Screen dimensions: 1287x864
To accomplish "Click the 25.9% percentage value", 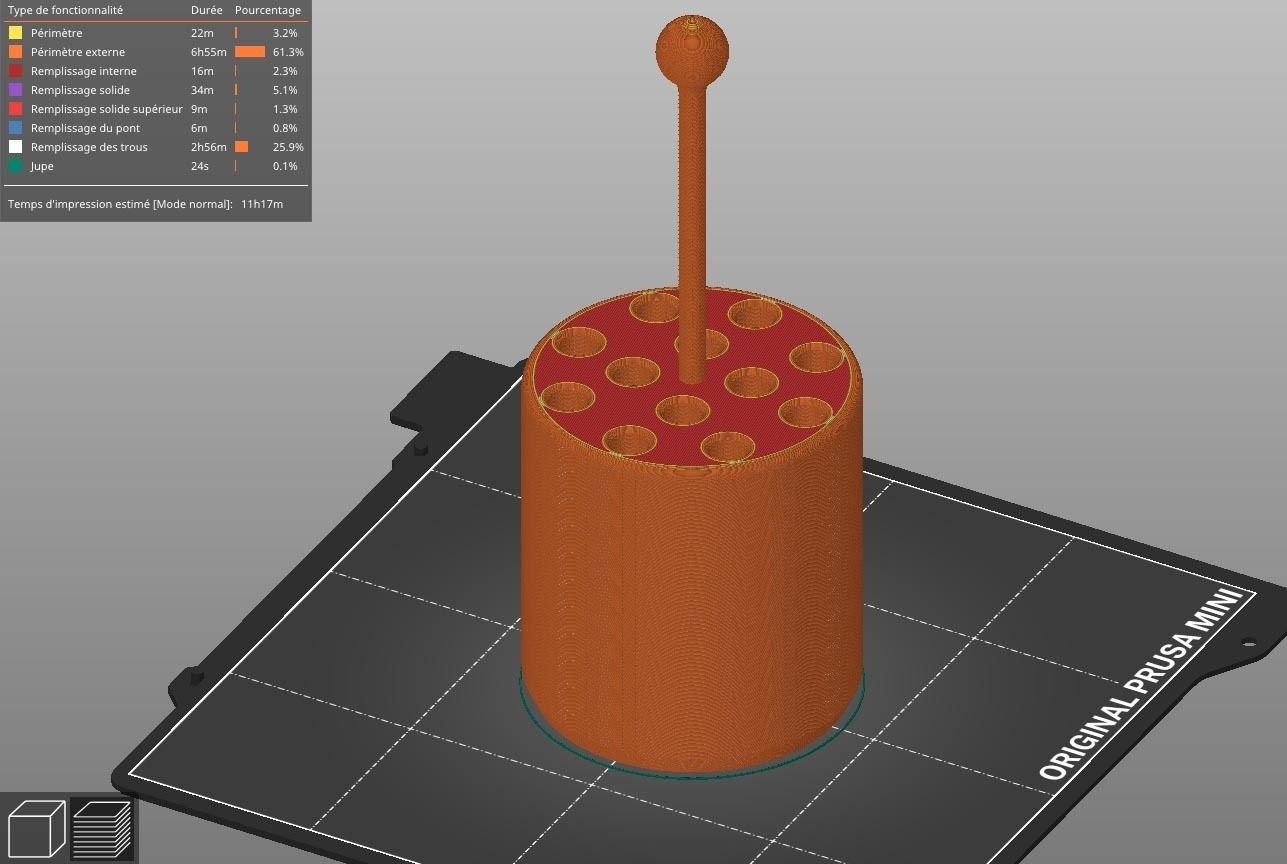I will 288,147.
